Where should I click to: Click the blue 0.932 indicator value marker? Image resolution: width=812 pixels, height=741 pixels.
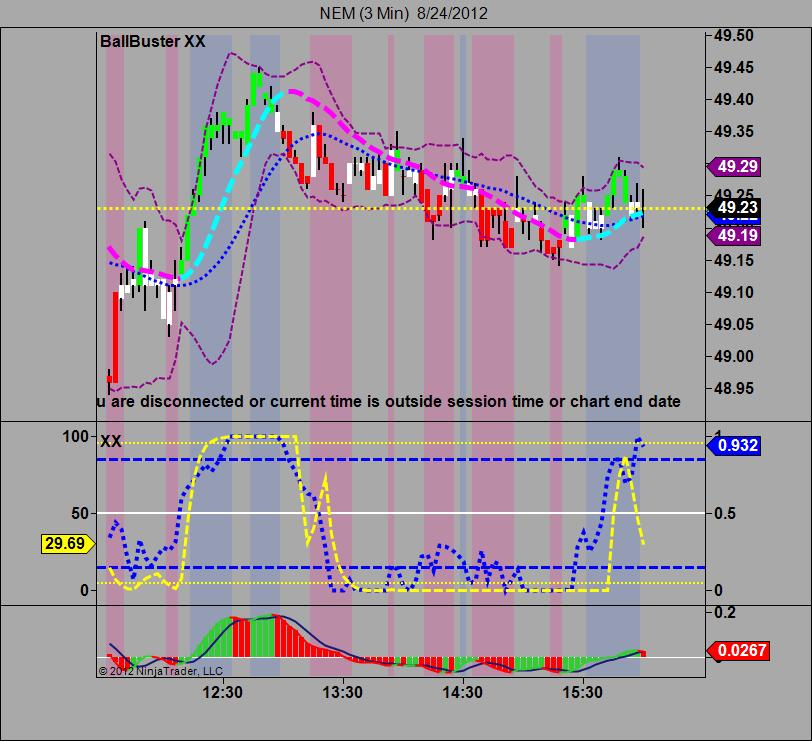[x=734, y=445]
